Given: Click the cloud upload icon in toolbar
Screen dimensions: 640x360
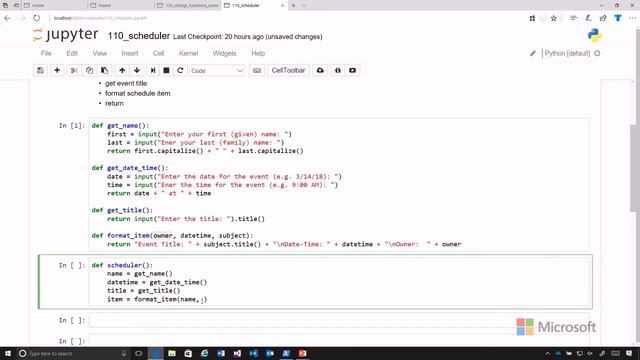Looking at the screenshot, I should (x=320, y=71).
